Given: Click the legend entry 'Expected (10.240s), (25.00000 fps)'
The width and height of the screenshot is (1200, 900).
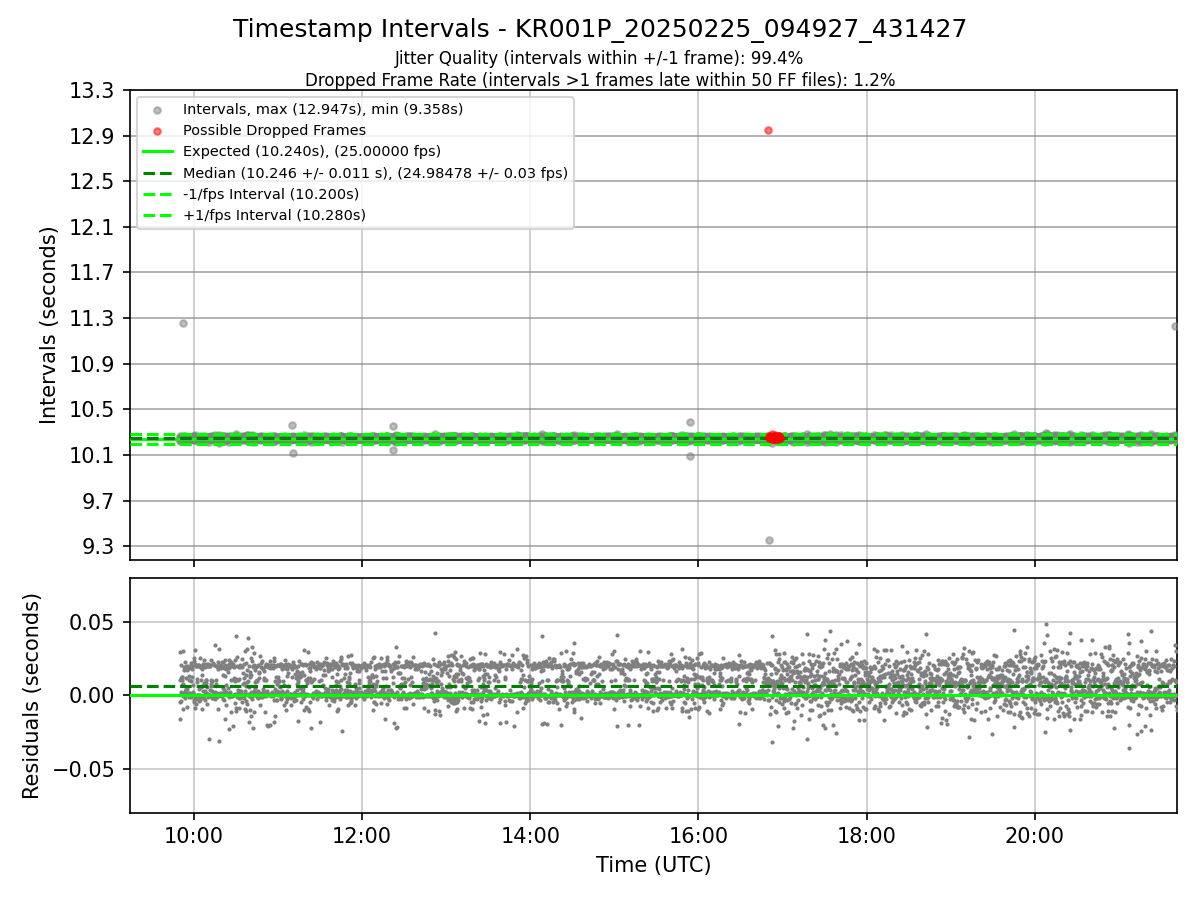Looking at the screenshot, I should [311, 151].
